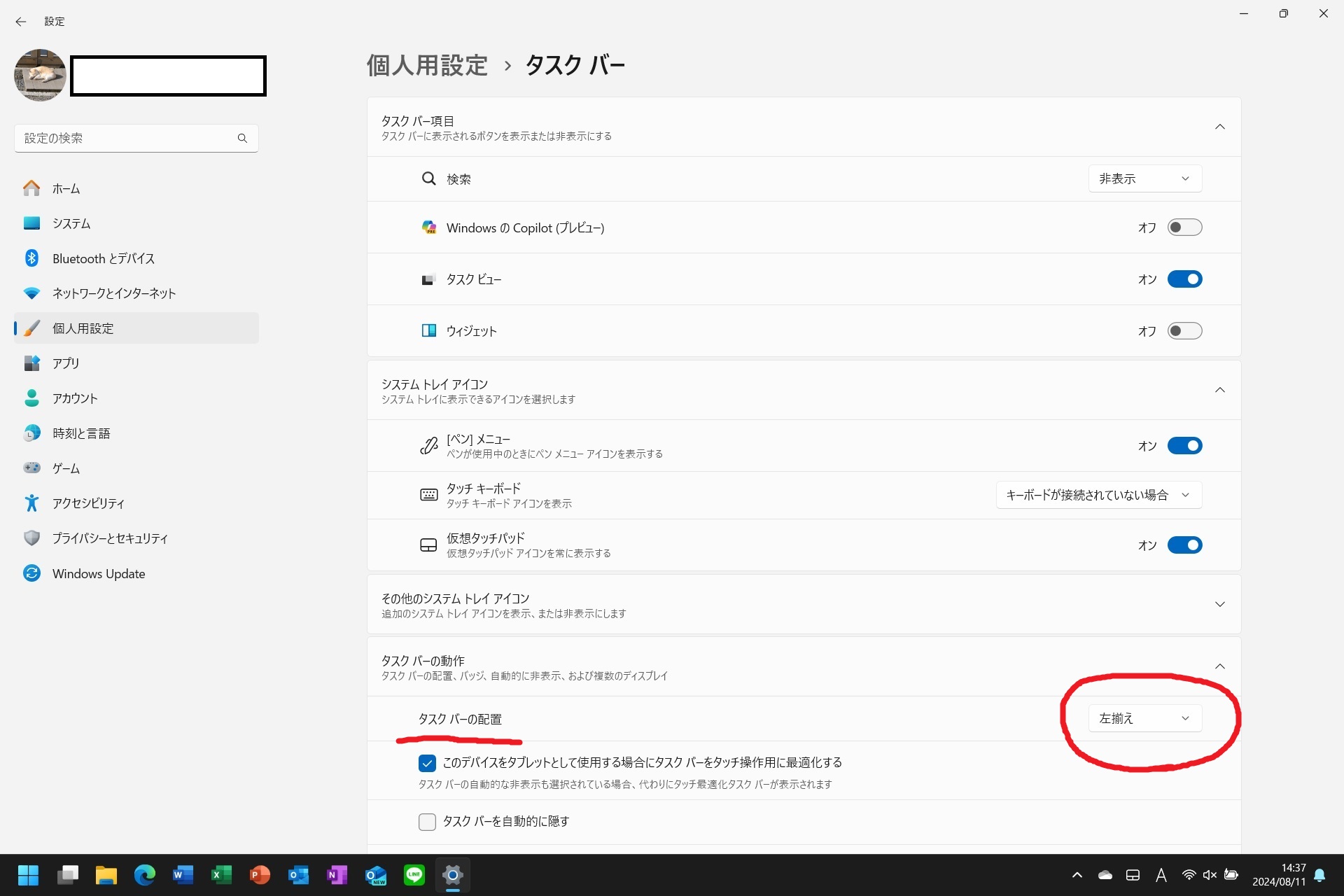Turn off the 仮想タッチパッド toggle switch

[x=1184, y=545]
